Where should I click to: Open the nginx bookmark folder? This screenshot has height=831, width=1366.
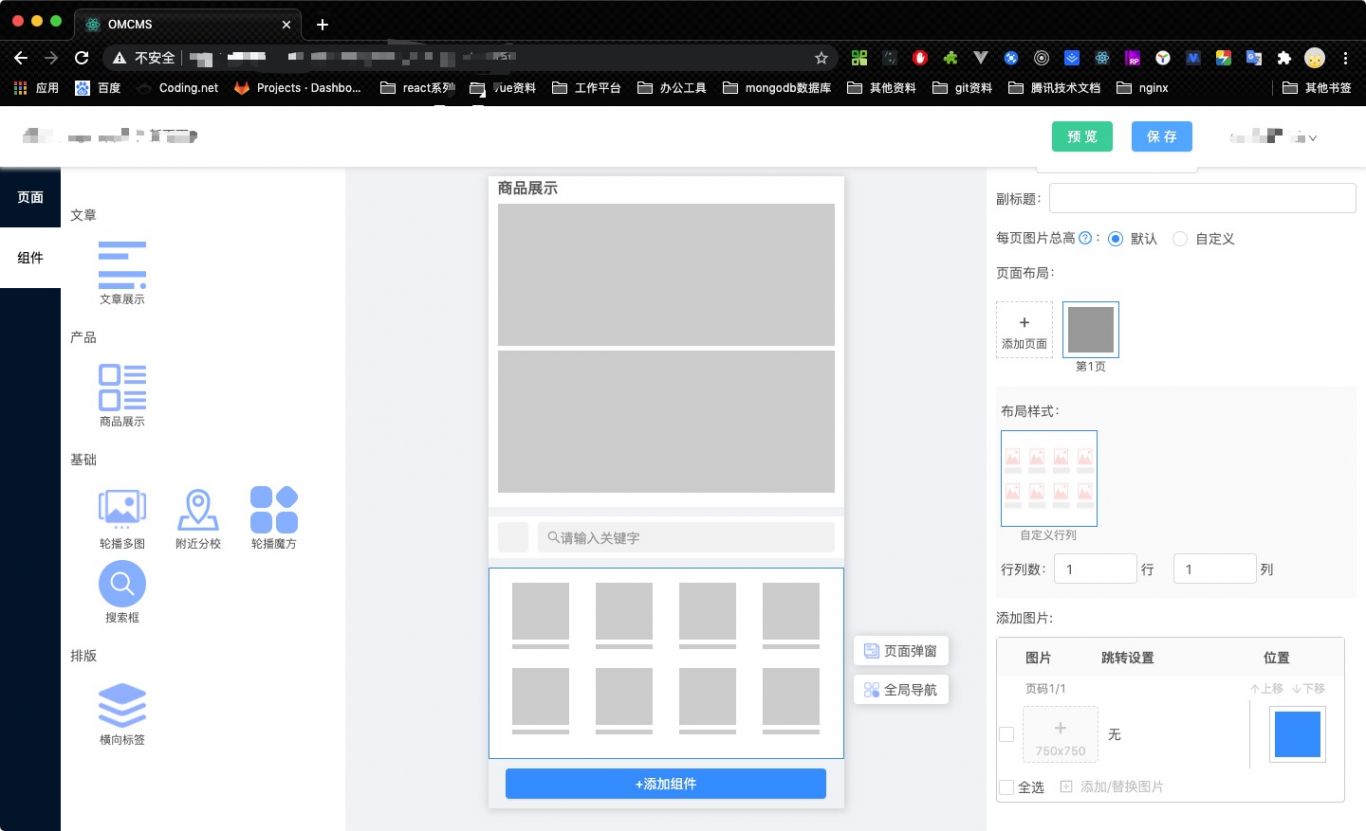tap(1142, 88)
